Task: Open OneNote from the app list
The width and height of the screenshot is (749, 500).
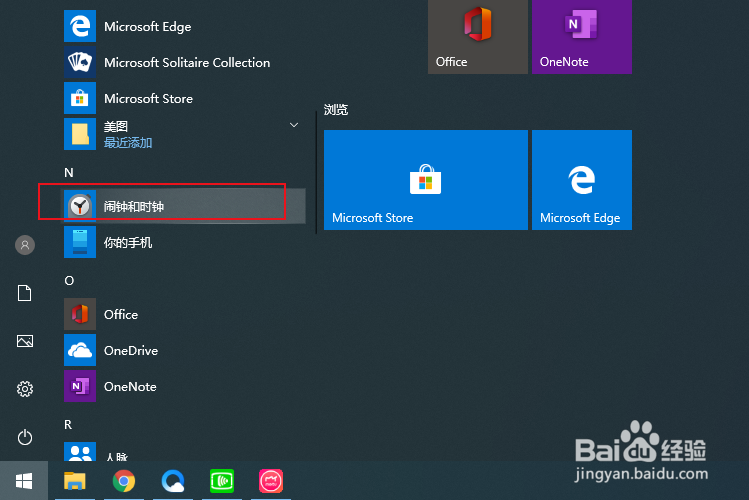Action: click(184, 386)
